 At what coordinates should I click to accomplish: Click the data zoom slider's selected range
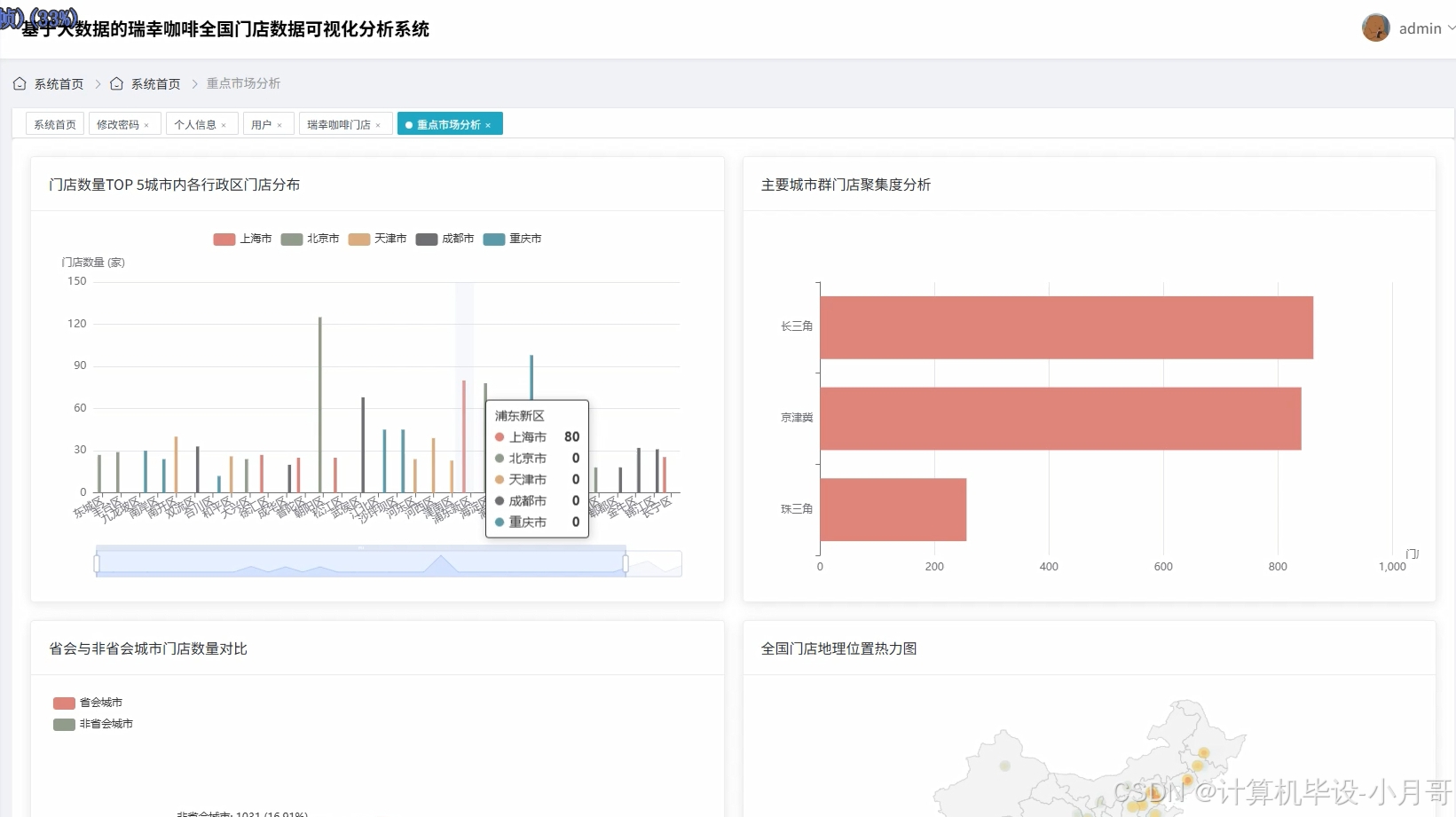tap(361, 563)
